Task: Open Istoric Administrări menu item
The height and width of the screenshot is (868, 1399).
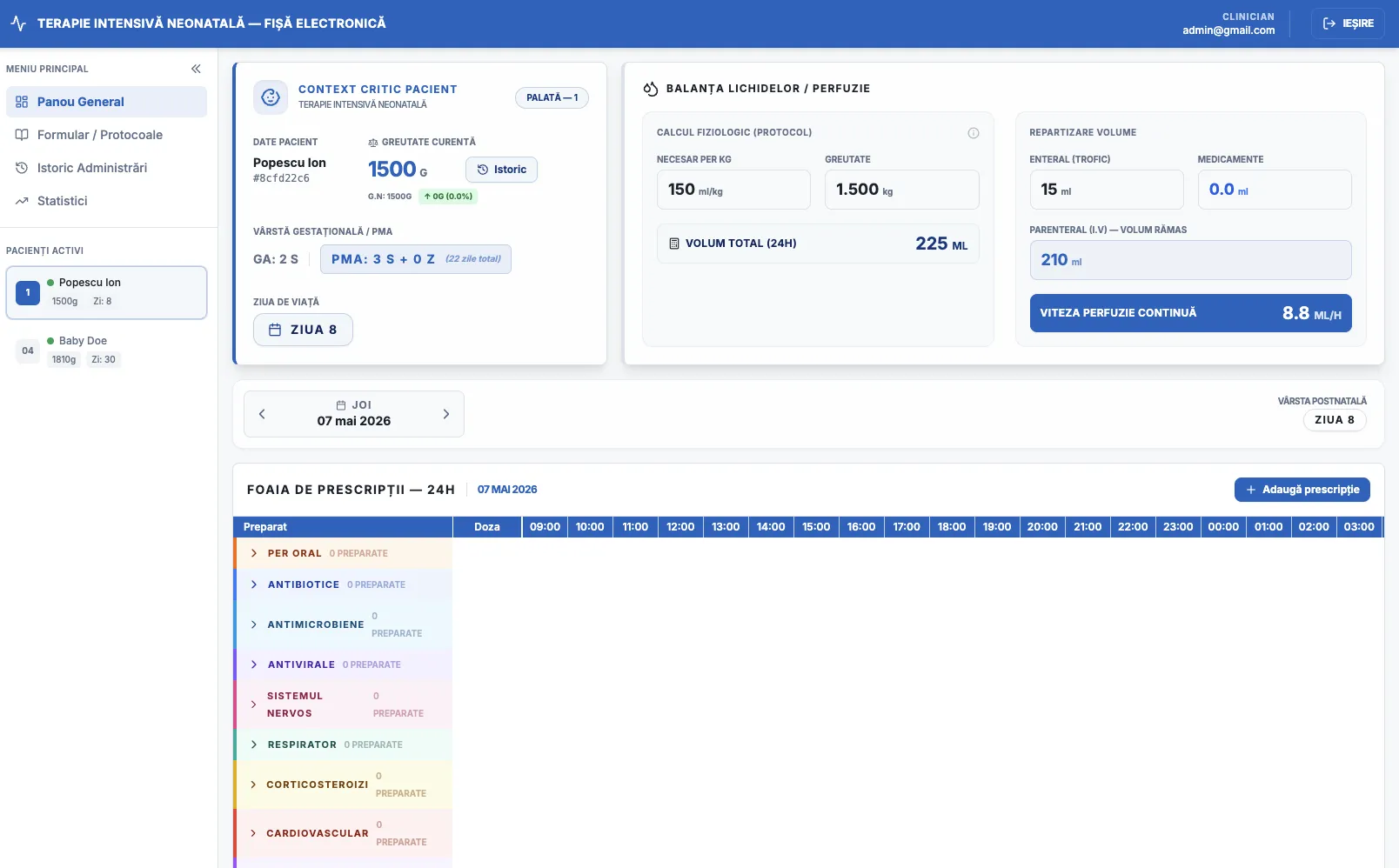Action: coord(106,168)
